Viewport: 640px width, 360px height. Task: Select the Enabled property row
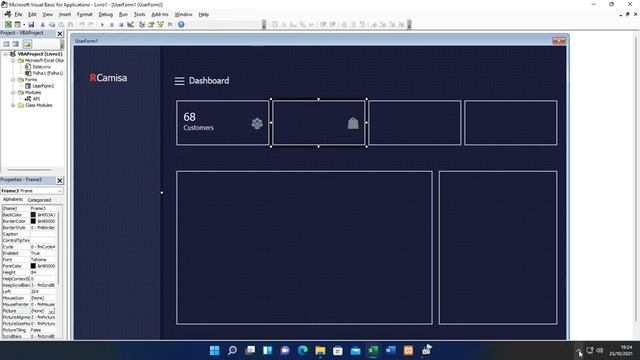pos(29,253)
